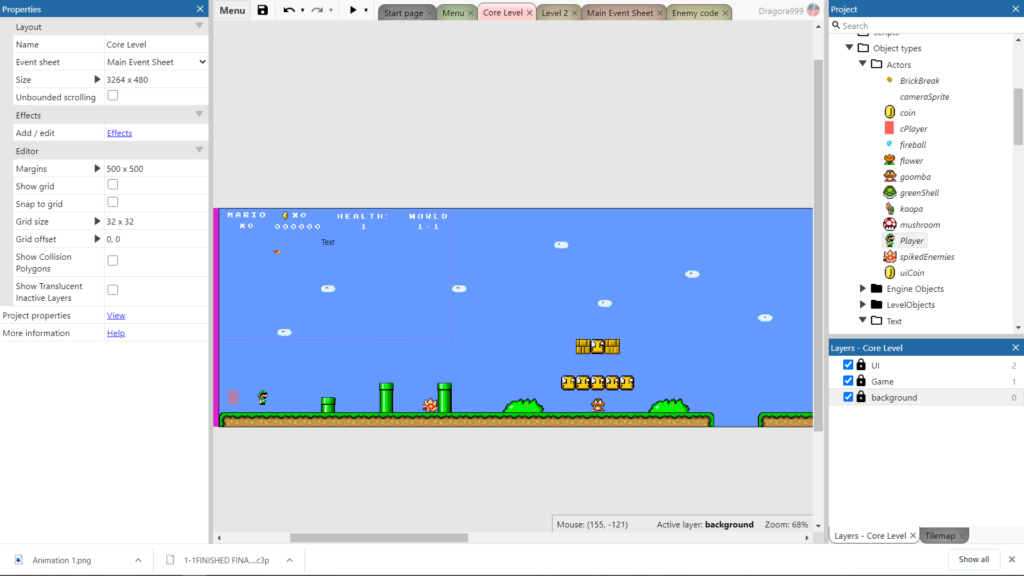Undo the last action
This screenshot has height=576, width=1024.
coord(289,10)
